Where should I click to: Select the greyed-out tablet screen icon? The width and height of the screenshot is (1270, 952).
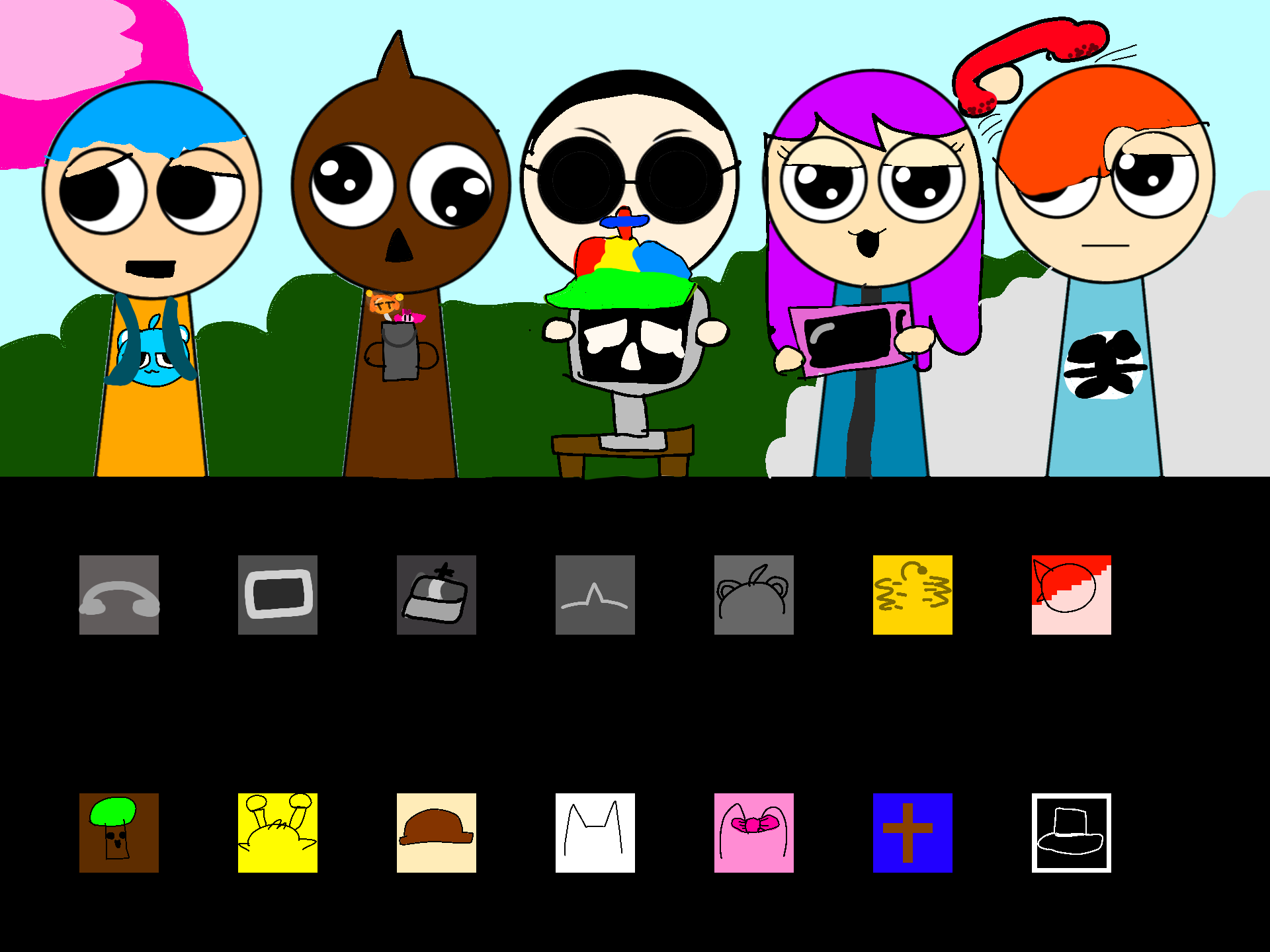278,595
